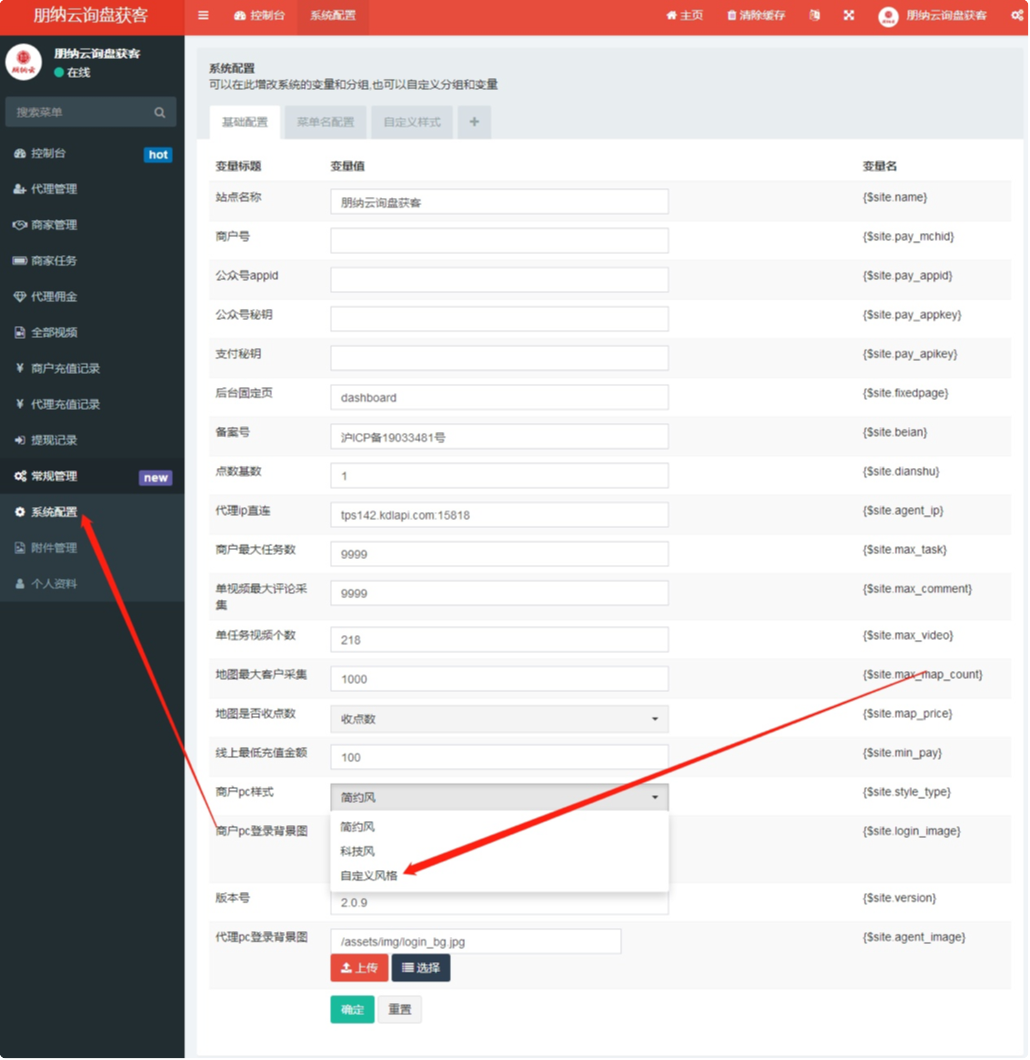
Task: Click the magnifier icon in menu search
Action: click(x=160, y=112)
